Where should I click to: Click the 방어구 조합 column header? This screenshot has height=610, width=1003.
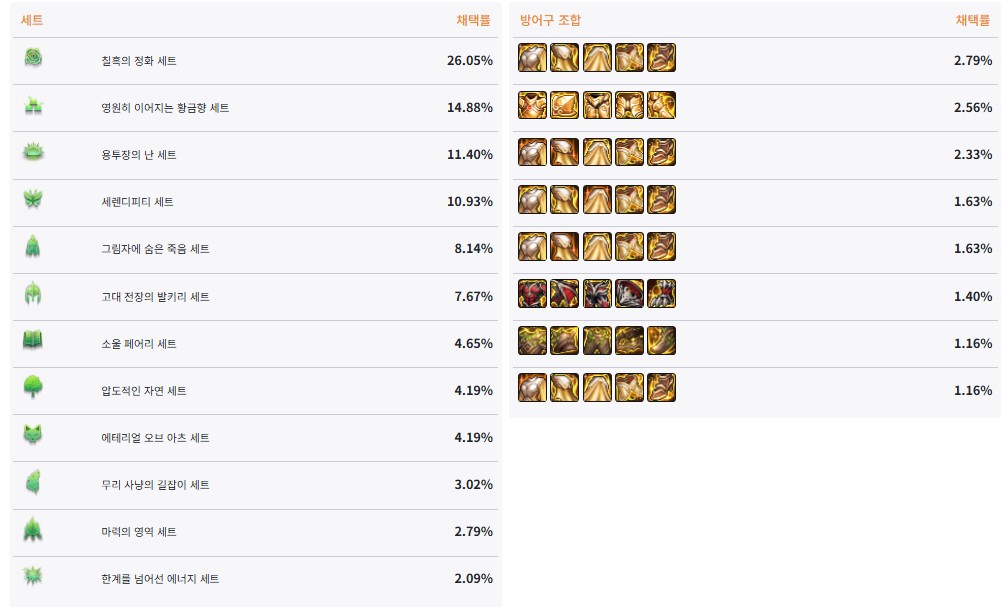(x=550, y=20)
